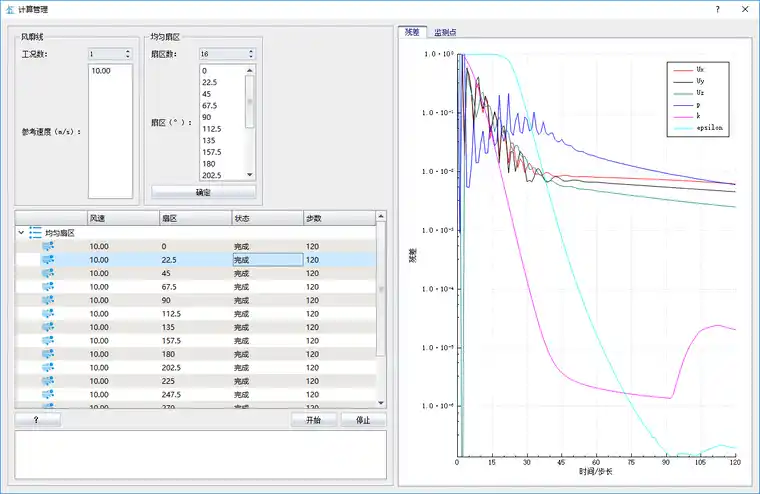
Task: Click the list icon beside 均匀扇区 tree node
Action: pos(35,233)
